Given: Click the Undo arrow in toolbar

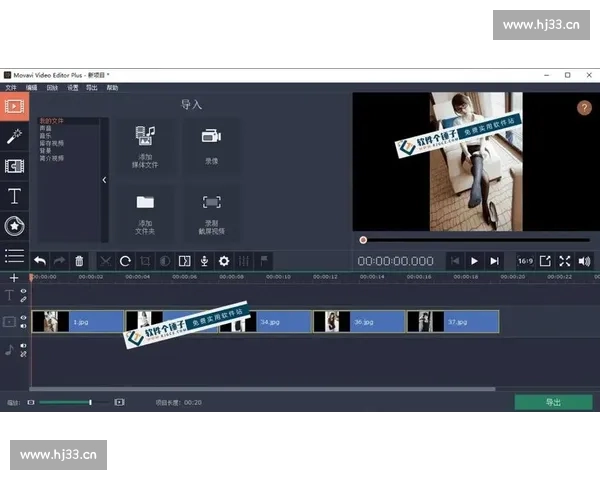Looking at the screenshot, I should click(40, 261).
